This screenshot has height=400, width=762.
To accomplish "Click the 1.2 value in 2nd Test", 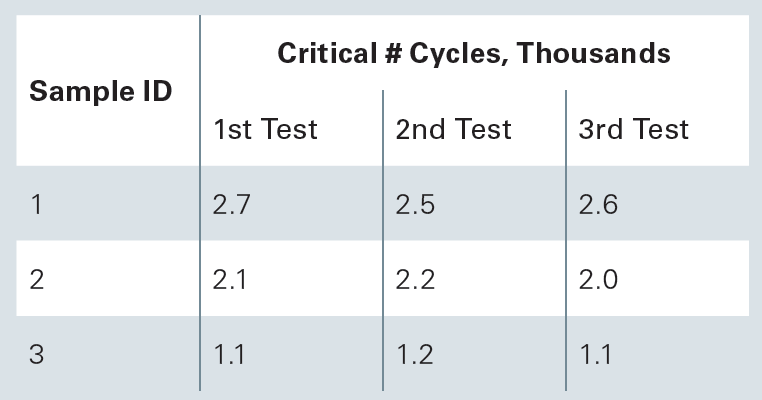I will tap(413, 354).
